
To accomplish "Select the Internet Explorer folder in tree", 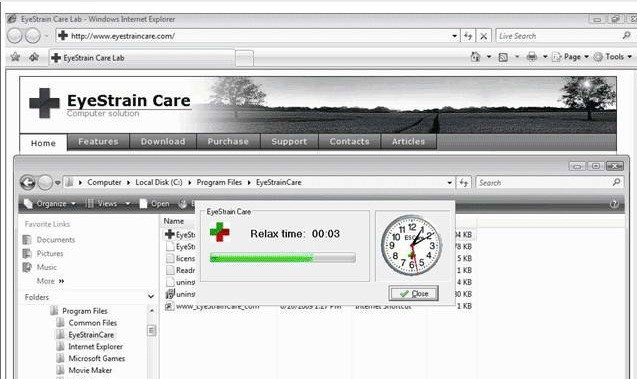I will (95, 347).
